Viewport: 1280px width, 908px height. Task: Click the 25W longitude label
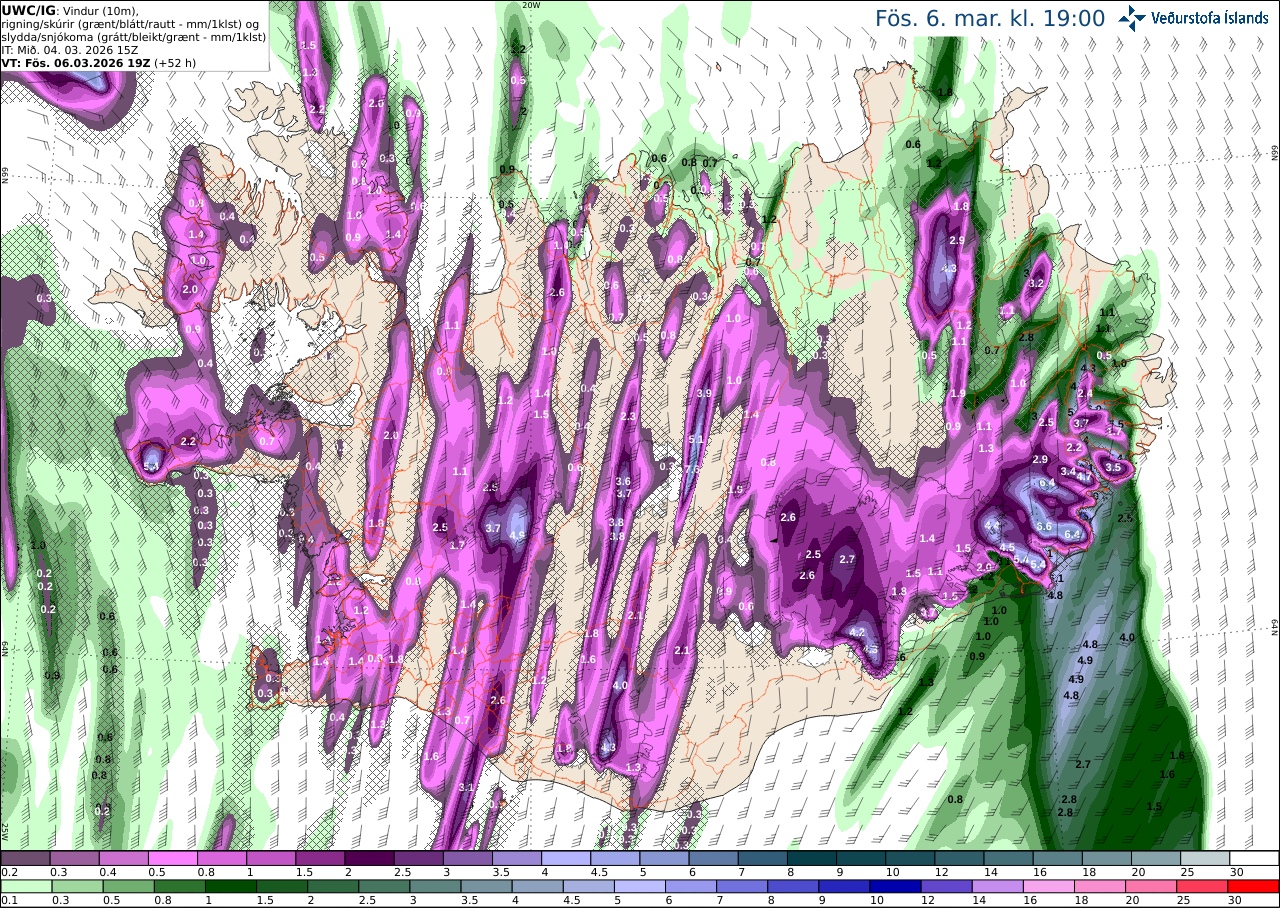coord(5,831)
